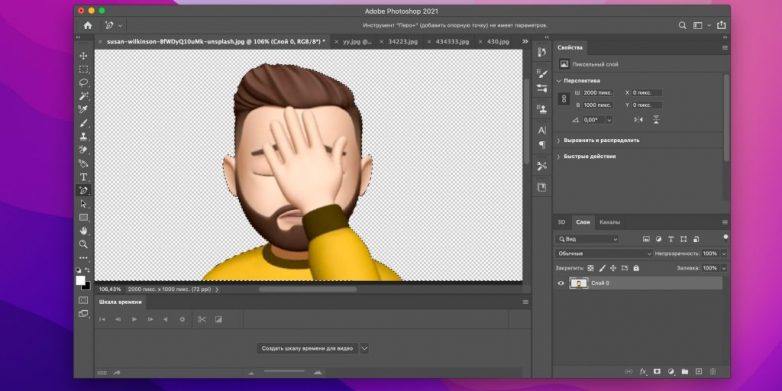Toggle lock all for the layer
This screenshot has height=391, width=782.
(636, 268)
